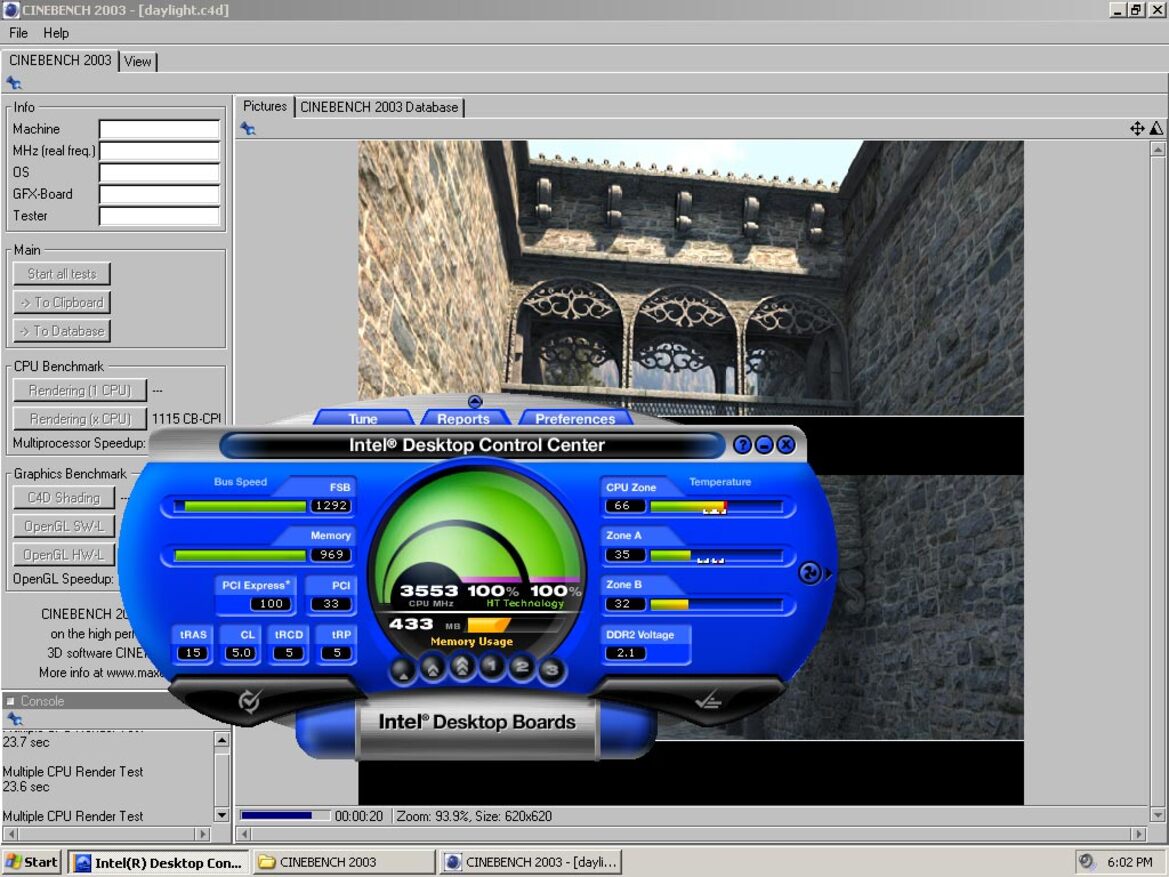Click the To Clipboard button
This screenshot has height=877, width=1169.
[x=62, y=302]
